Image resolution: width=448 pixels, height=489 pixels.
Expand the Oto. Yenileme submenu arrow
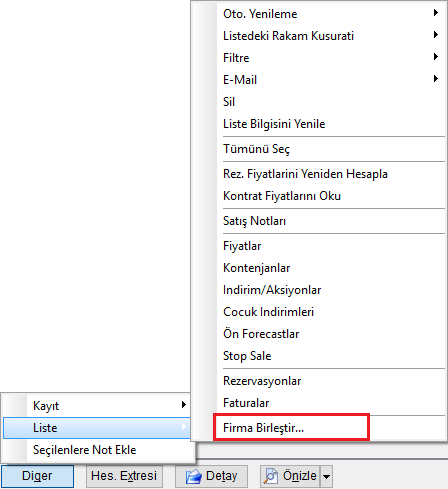(x=436, y=13)
